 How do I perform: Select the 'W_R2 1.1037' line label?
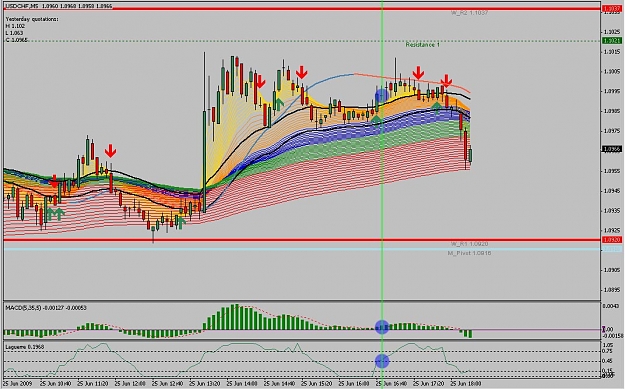click(x=469, y=13)
